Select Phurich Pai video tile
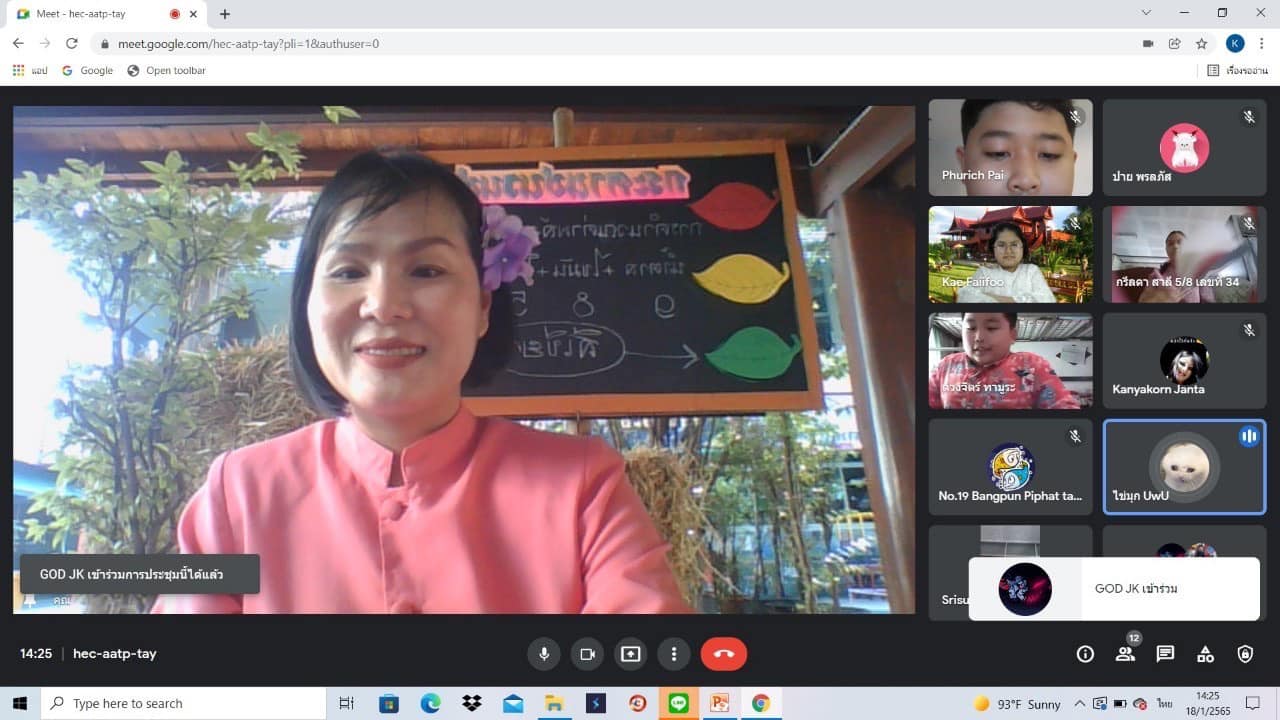The image size is (1280, 720). point(1010,147)
